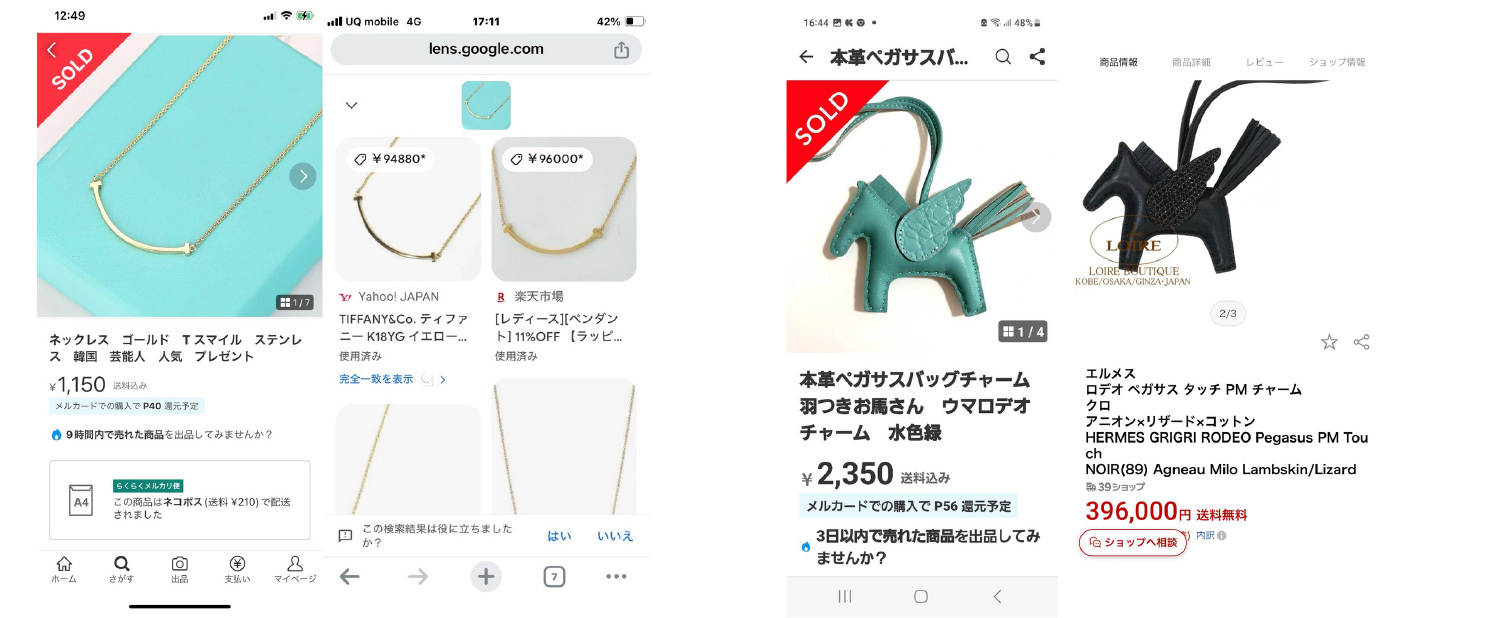Open the 支払い payment icon

[x=237, y=569]
